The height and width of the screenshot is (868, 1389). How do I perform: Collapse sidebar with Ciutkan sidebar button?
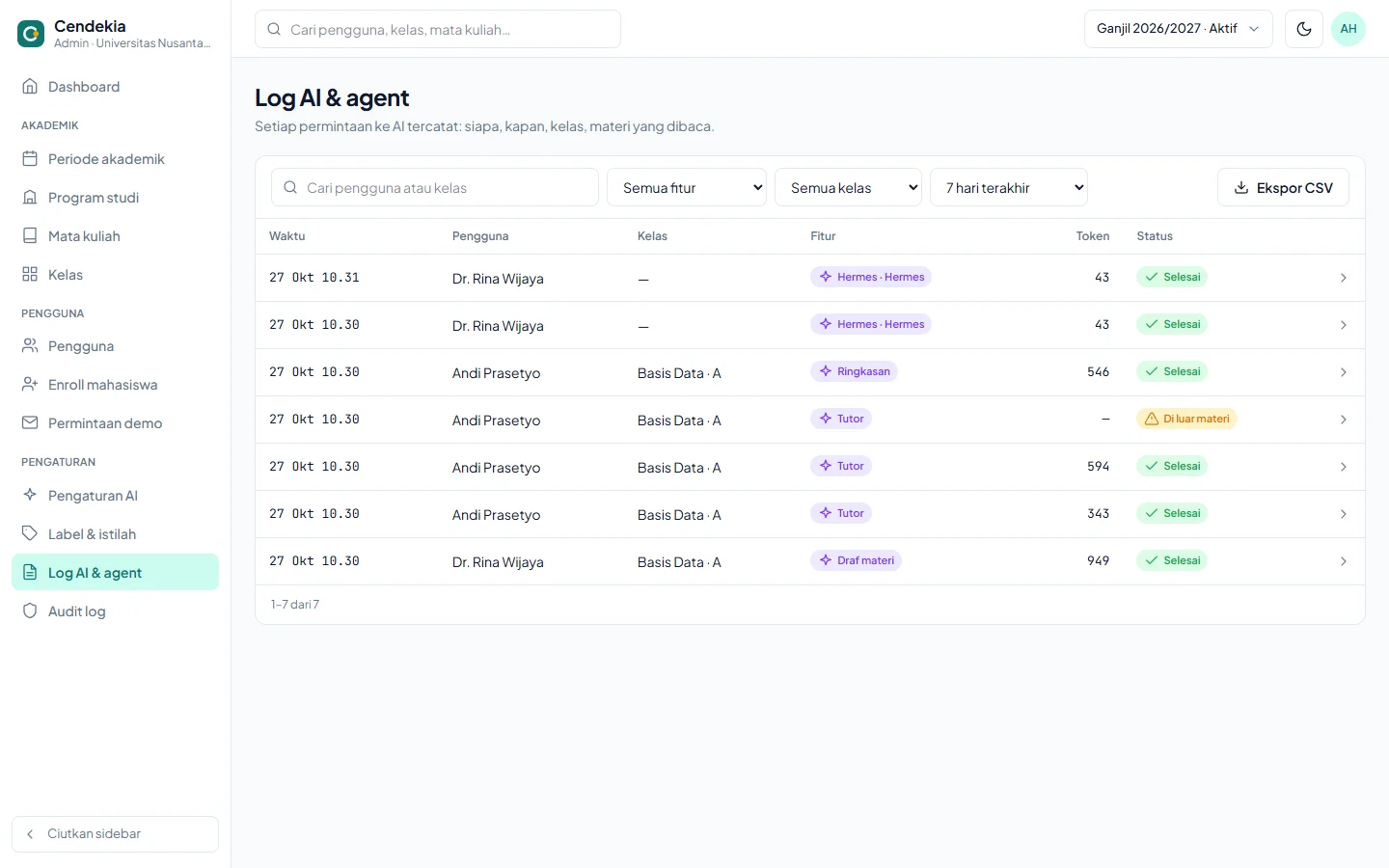(115, 834)
